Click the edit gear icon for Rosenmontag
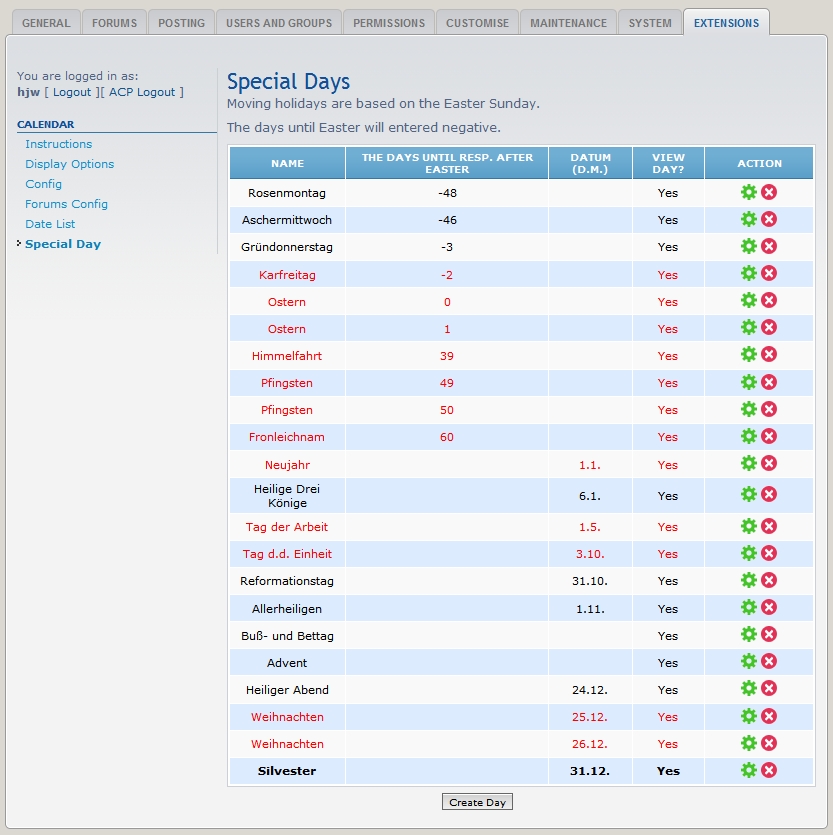 click(748, 192)
